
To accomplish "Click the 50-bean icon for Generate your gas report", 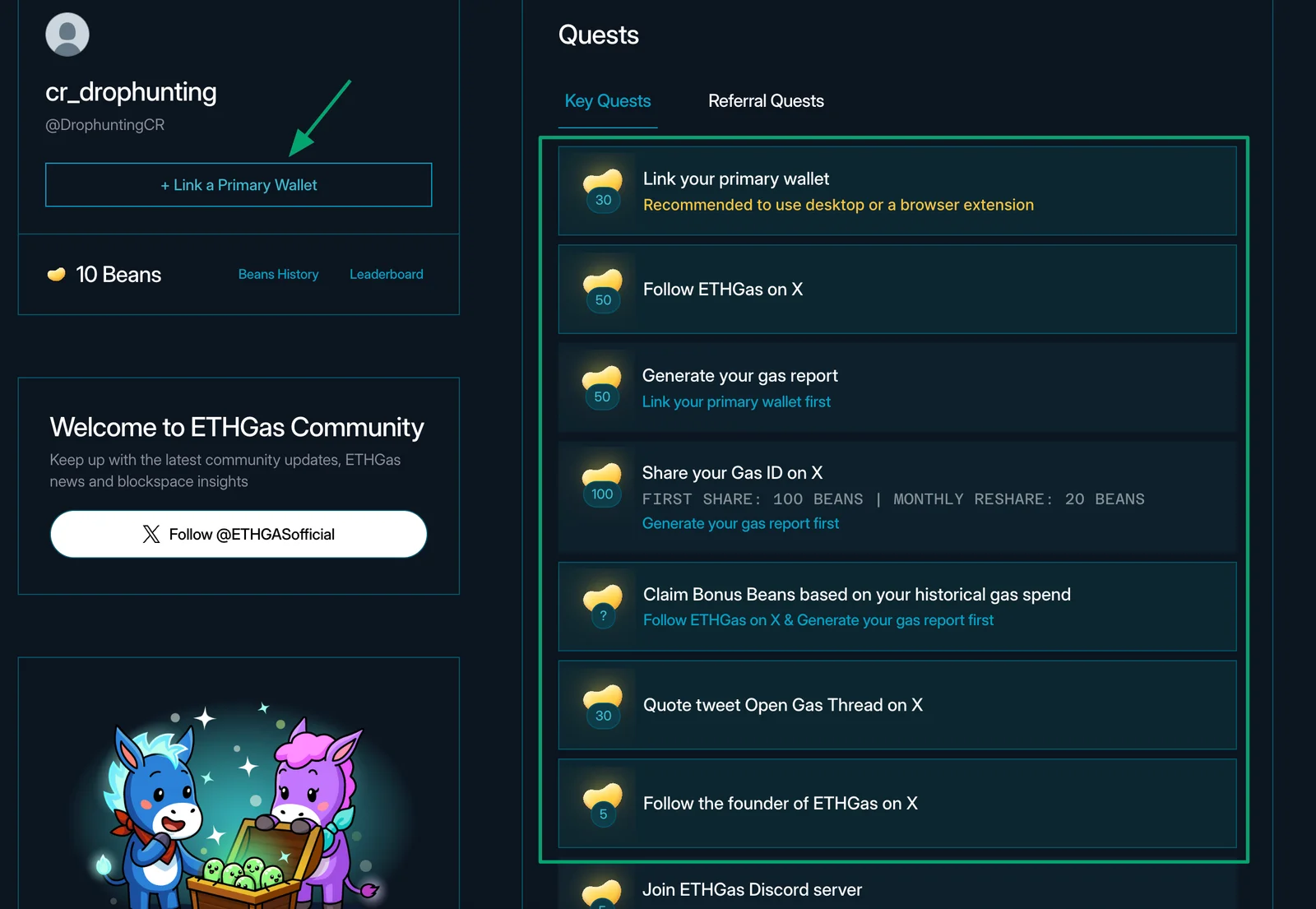I will (x=602, y=387).
